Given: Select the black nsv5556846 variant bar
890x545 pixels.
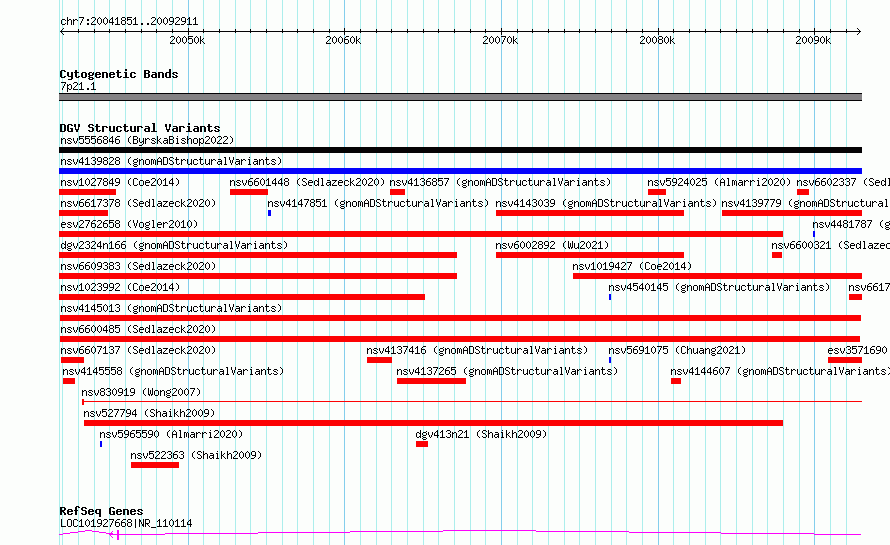Looking at the screenshot, I should [460, 150].
